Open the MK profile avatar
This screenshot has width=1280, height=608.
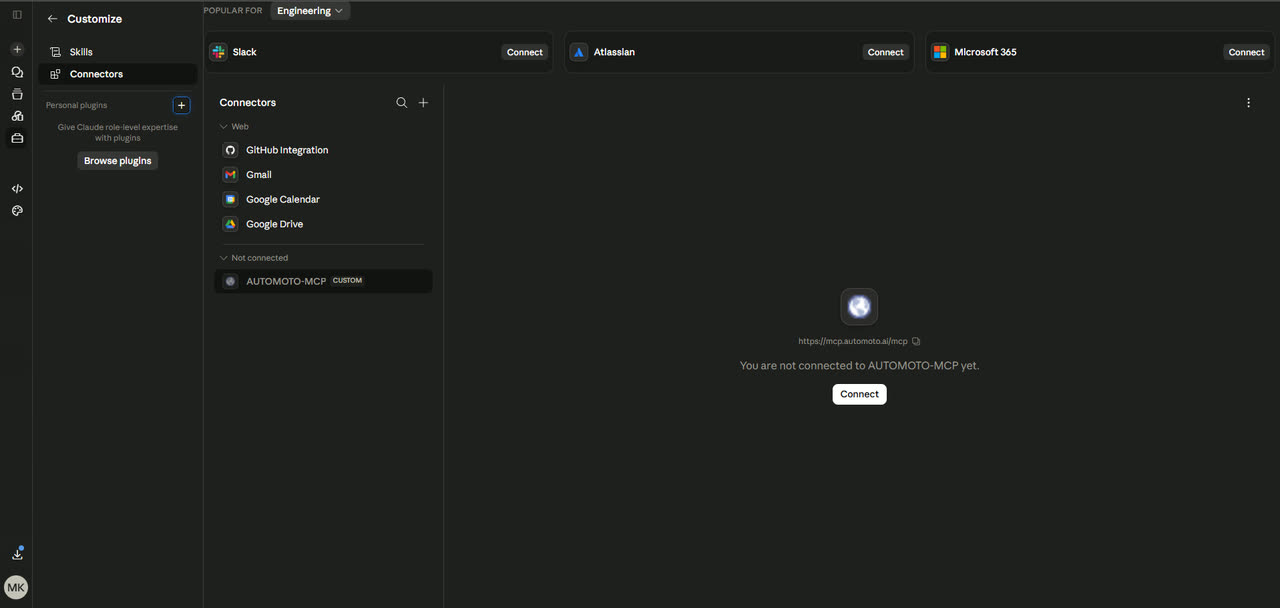pos(16,588)
